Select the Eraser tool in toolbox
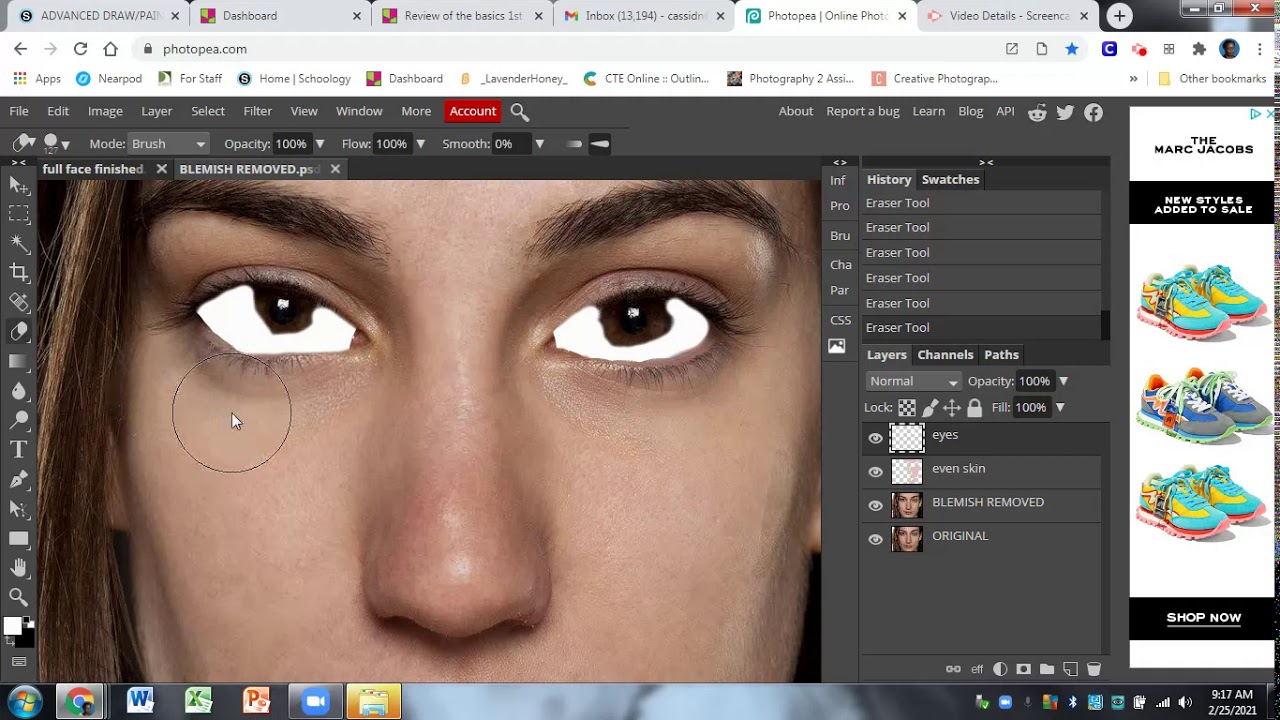Screen dimensions: 1280x720 19,332
